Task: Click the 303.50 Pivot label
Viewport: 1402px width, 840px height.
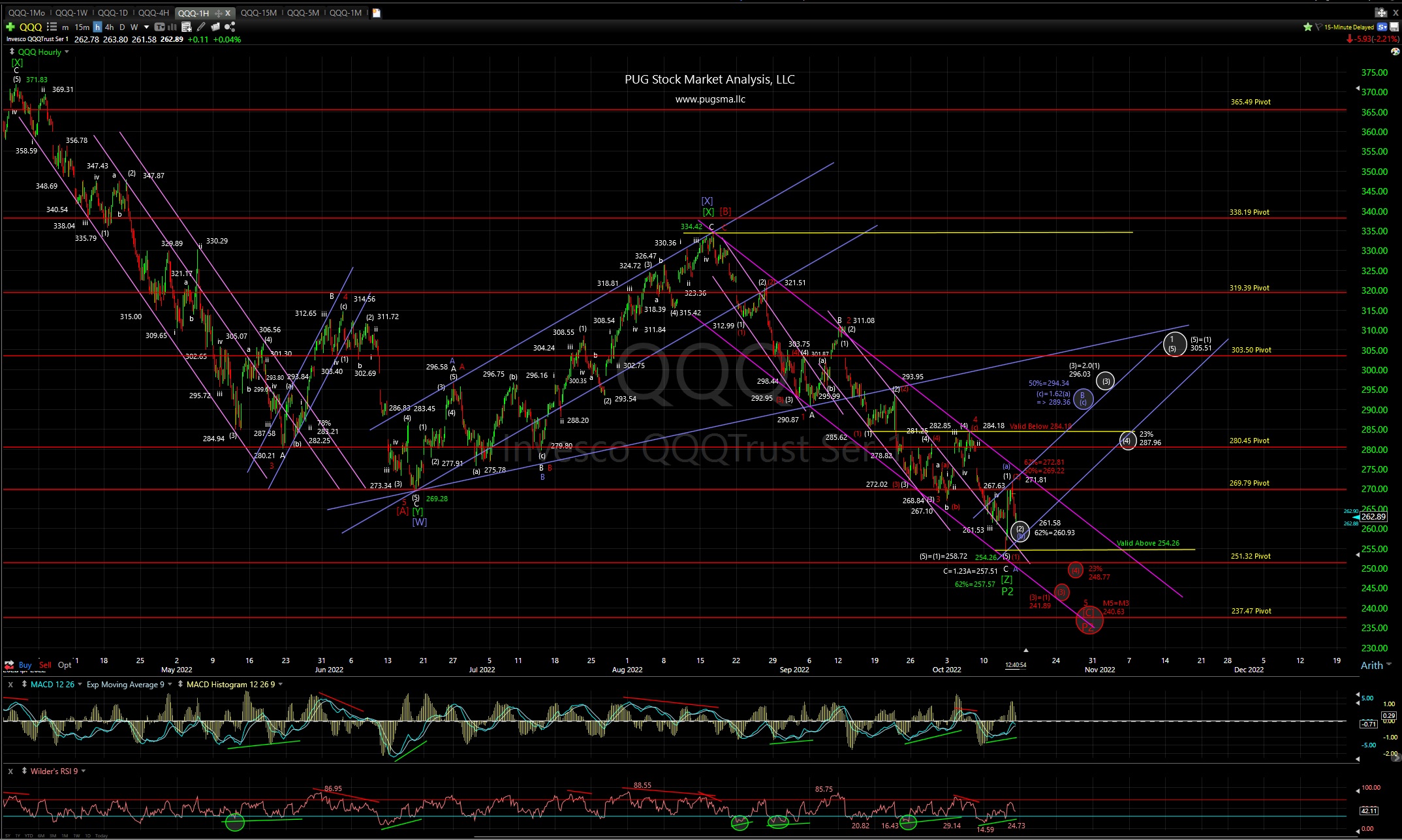Action: [x=1251, y=350]
